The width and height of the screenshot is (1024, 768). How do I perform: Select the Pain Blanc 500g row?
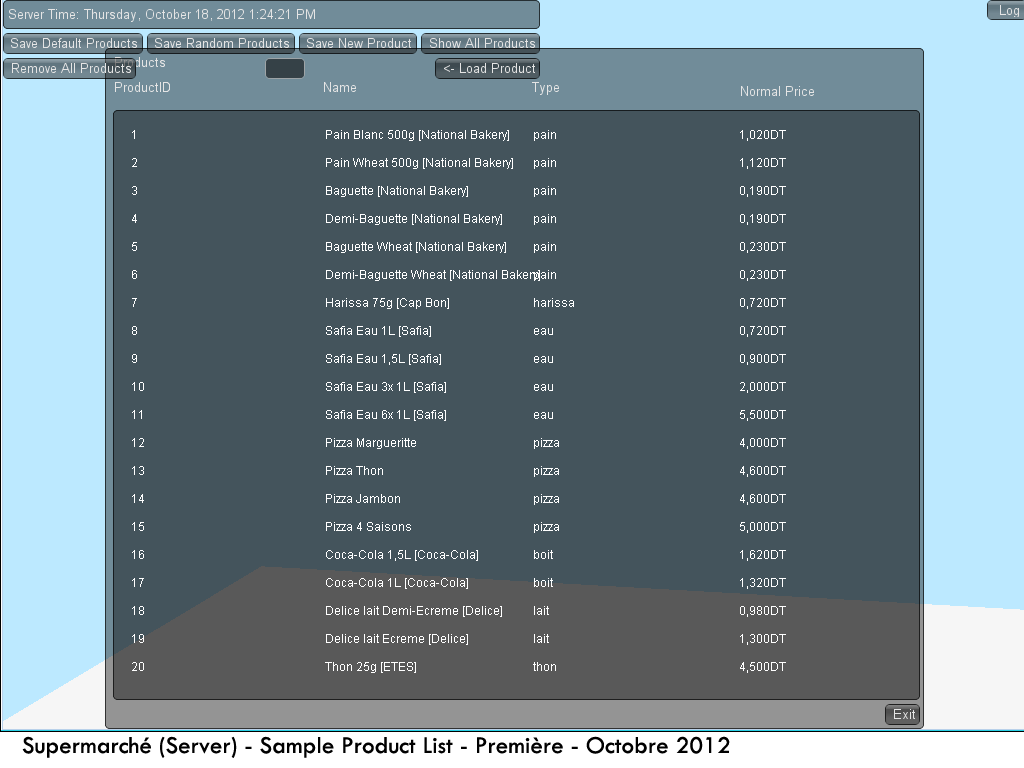pyautogui.click(x=417, y=135)
